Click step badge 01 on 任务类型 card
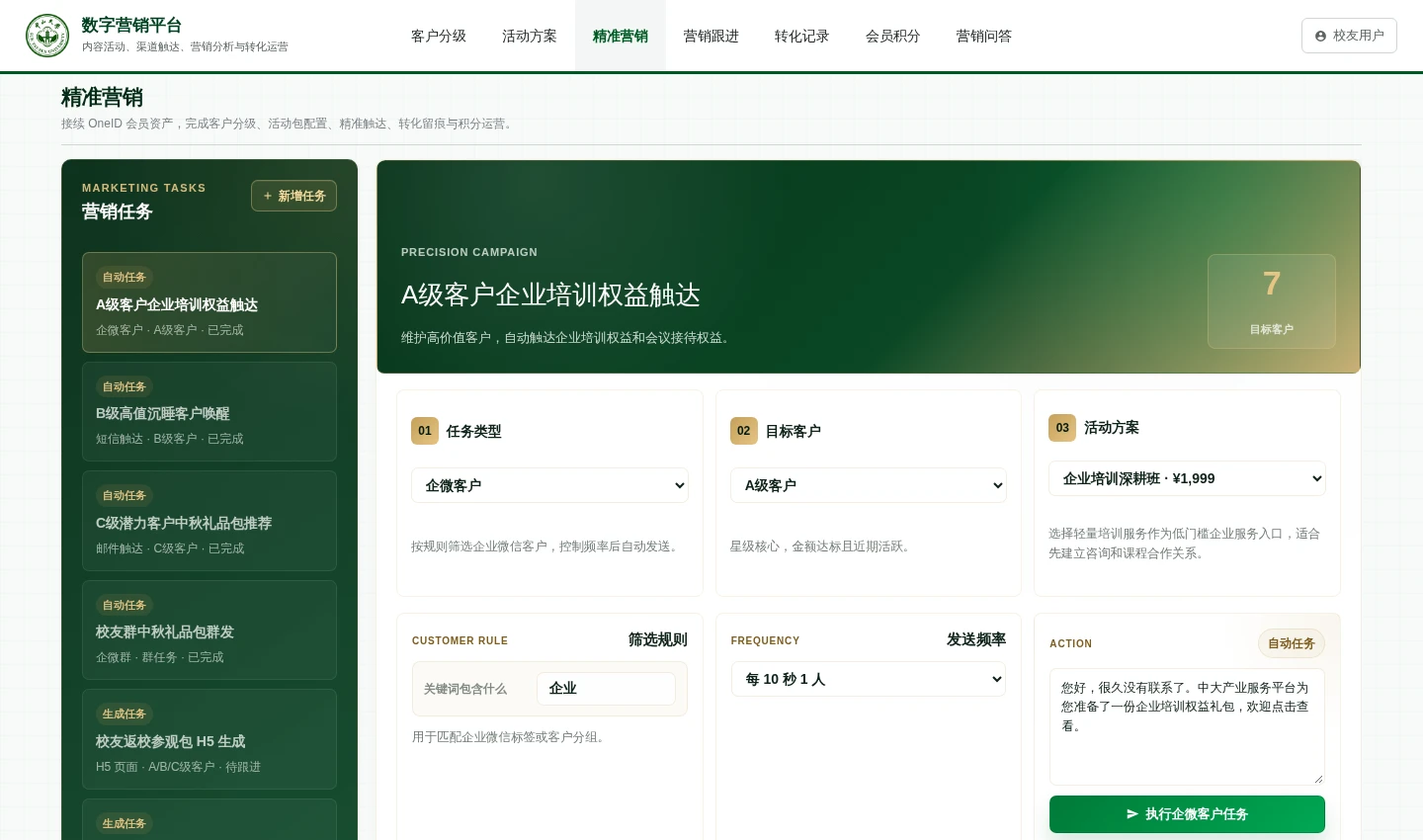This screenshot has width=1423, height=840. (425, 431)
